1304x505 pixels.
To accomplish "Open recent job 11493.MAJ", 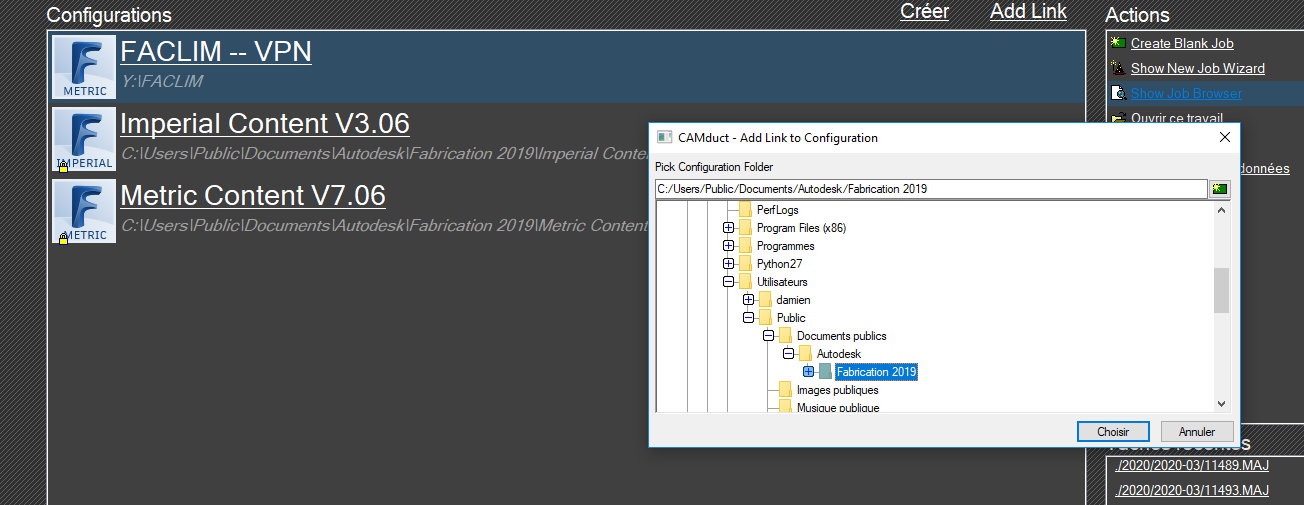I will [1192, 490].
